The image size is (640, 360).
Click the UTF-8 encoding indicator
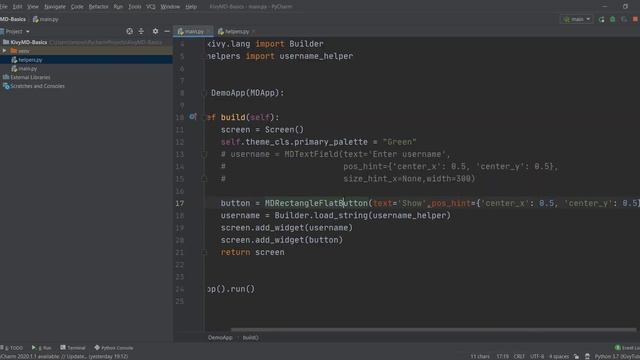pyautogui.click(x=537, y=356)
